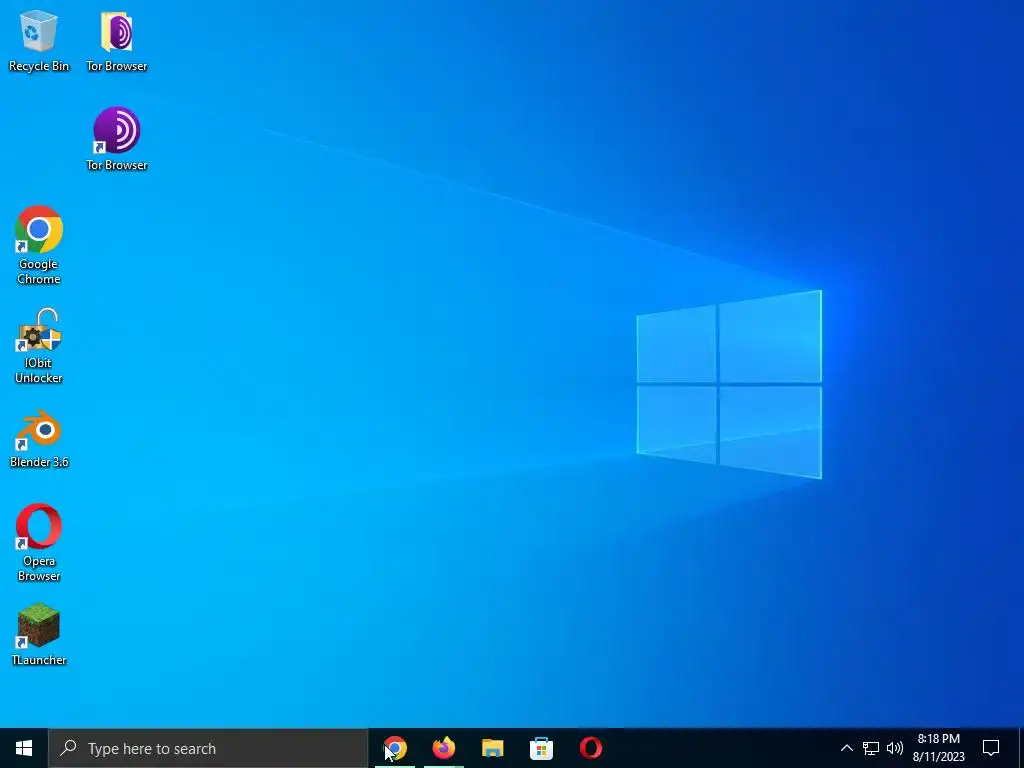The width and height of the screenshot is (1024, 768).
Task: Select the Google Chrome desktop shortcut
Action: click(39, 245)
